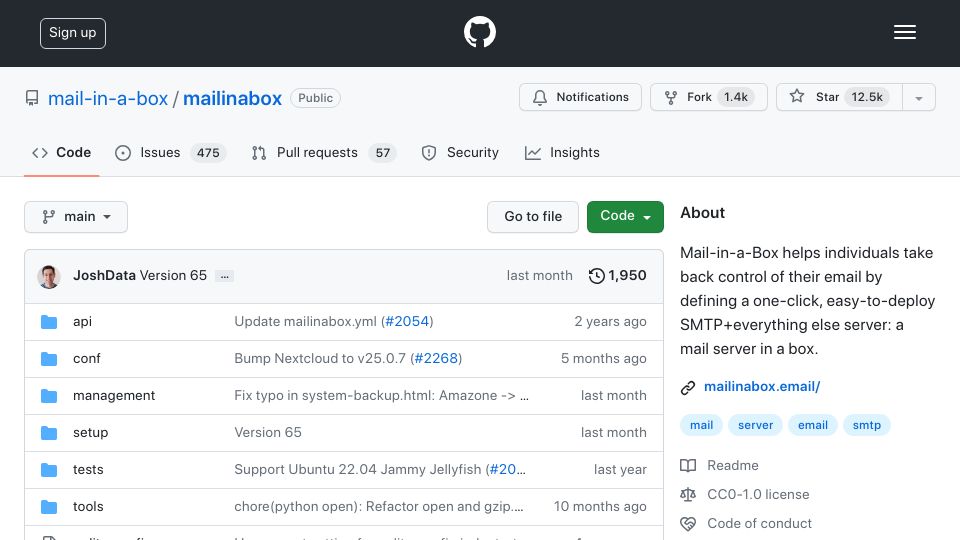Image resolution: width=960 pixels, height=540 pixels.
Task: Click the setup folder icon
Action: point(49,433)
